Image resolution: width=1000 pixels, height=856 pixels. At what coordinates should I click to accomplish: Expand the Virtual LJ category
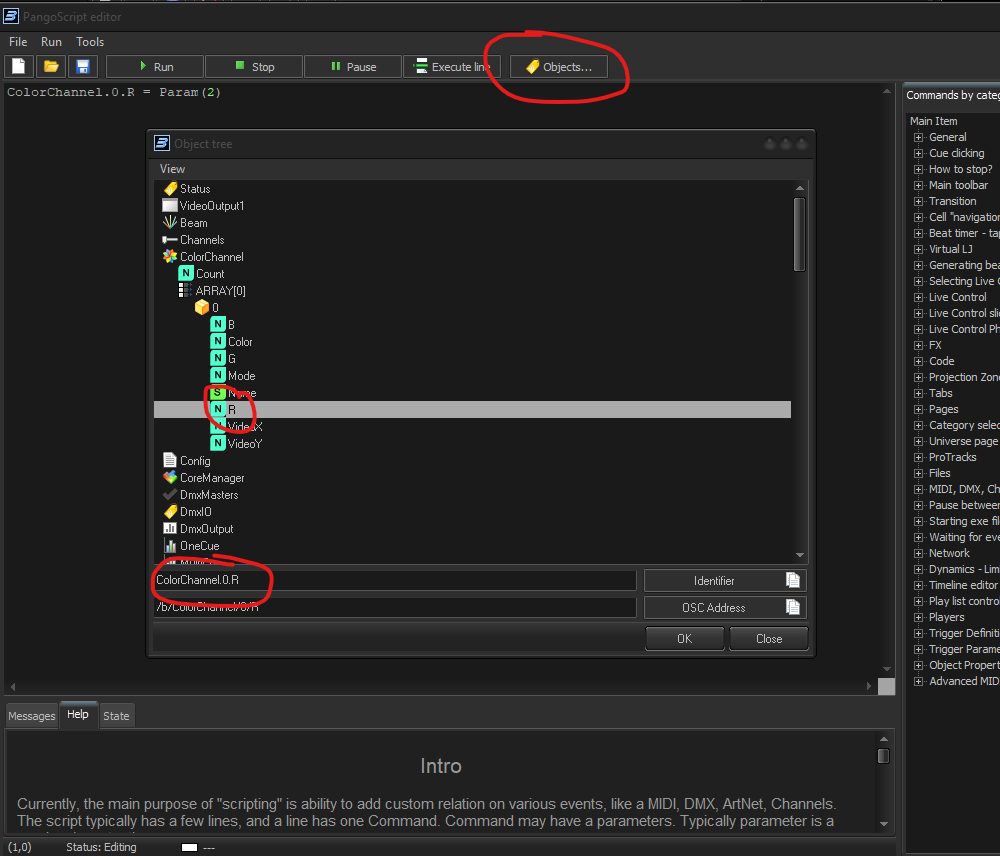tap(918, 249)
